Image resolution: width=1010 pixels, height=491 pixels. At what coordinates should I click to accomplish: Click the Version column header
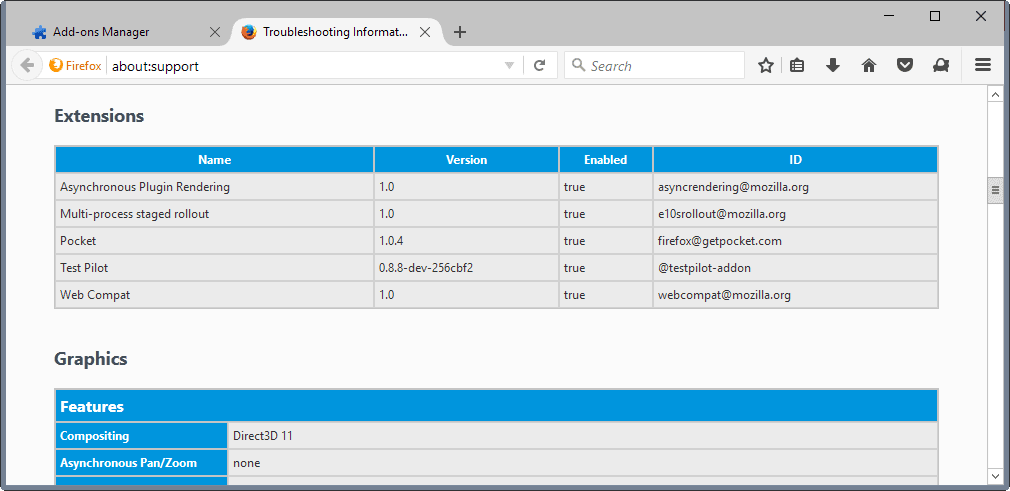[466, 160]
